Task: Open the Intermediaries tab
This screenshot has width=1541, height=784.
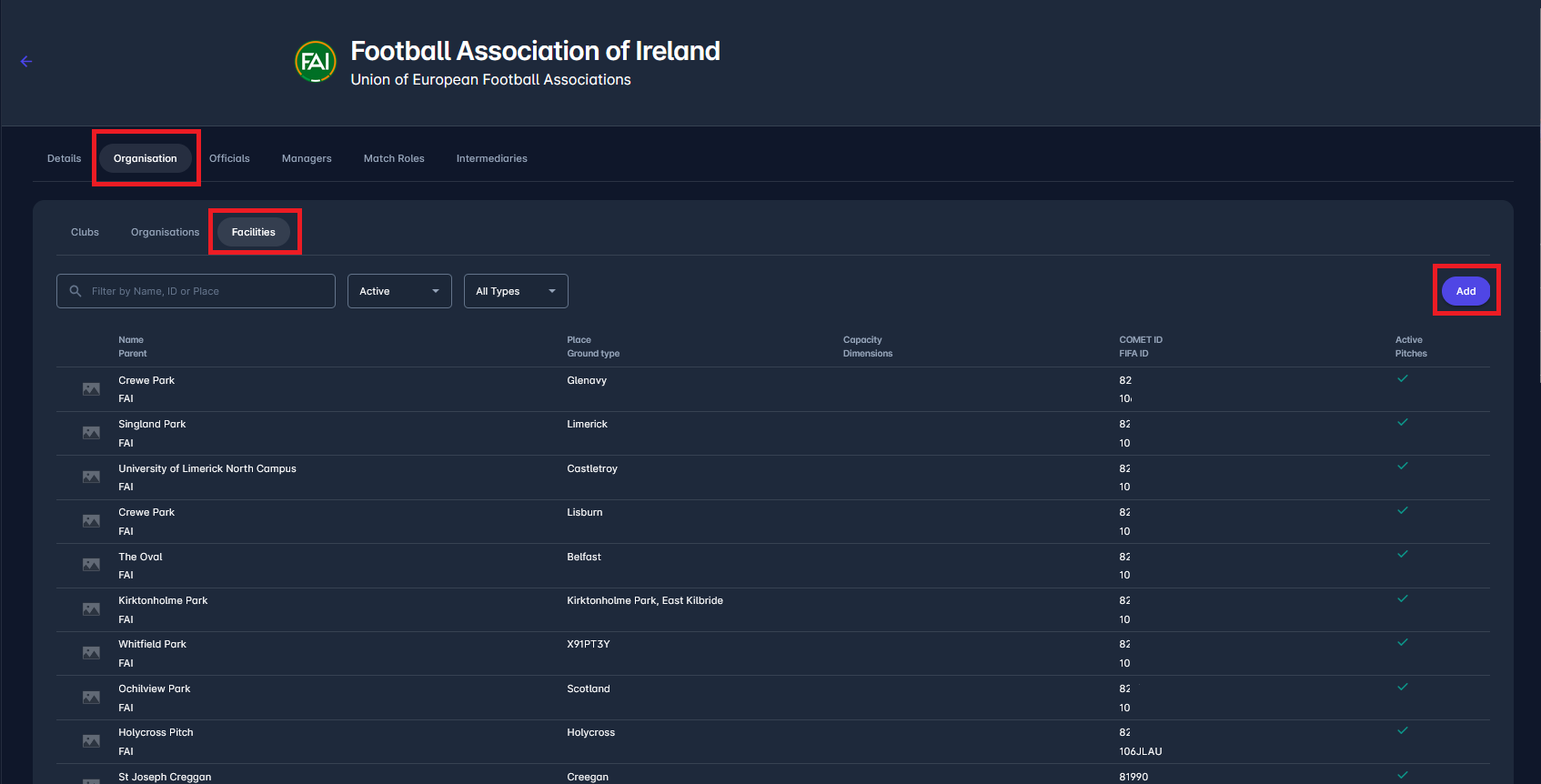Action: coord(491,158)
